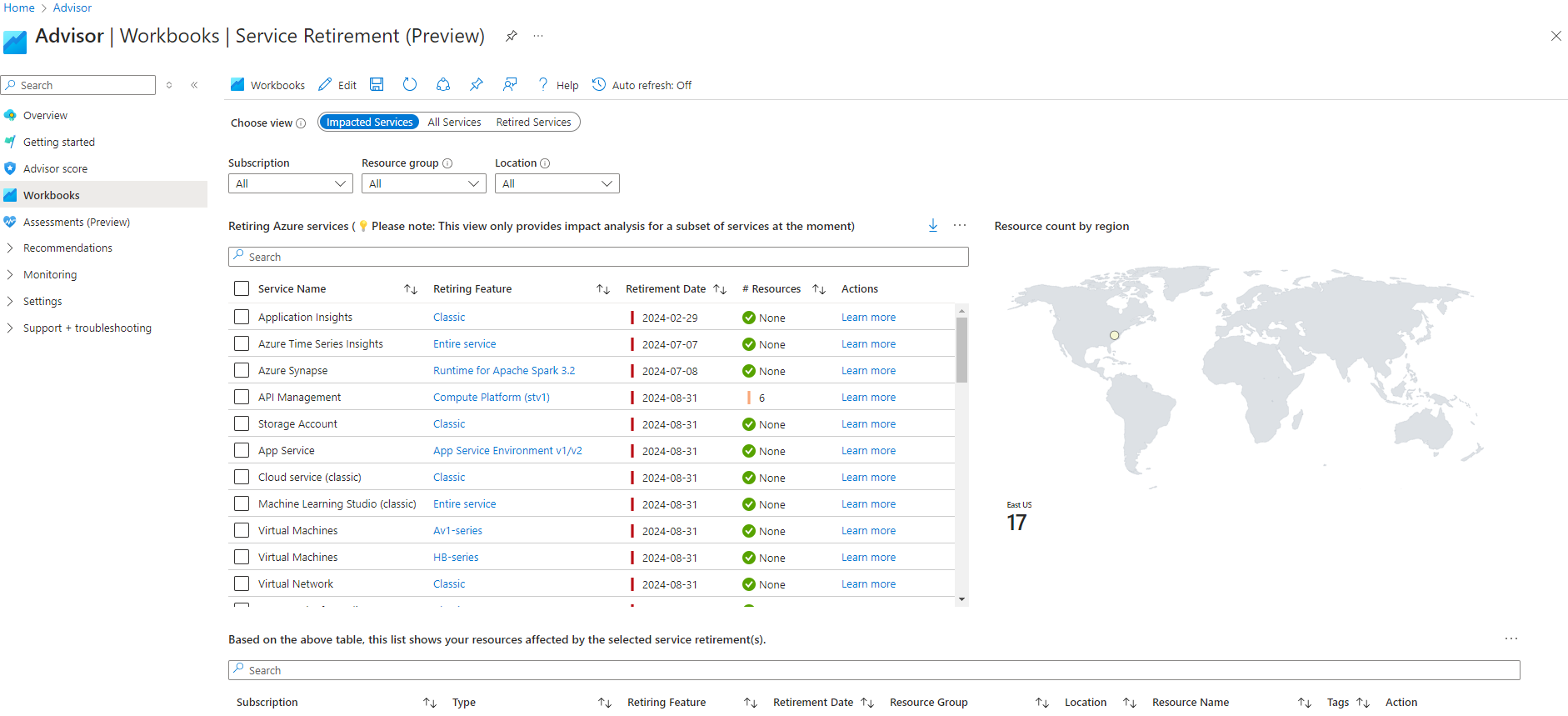1568x716 pixels.
Task: Open Learn more for Application Insights
Action: 868,318
